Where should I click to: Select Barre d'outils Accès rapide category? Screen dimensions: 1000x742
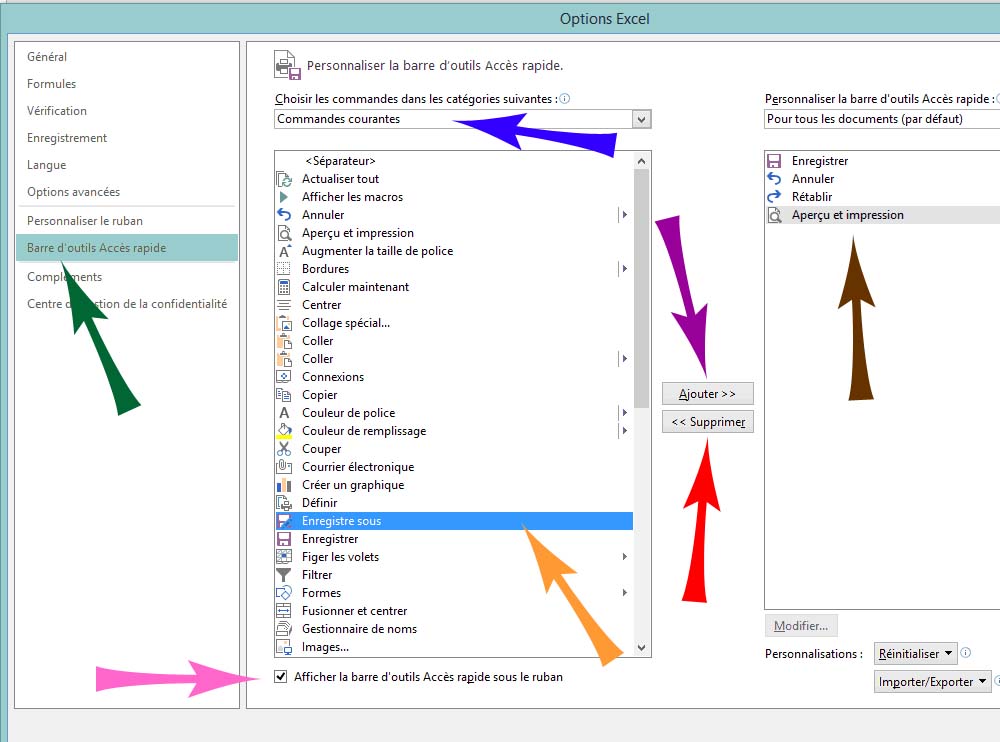128,248
